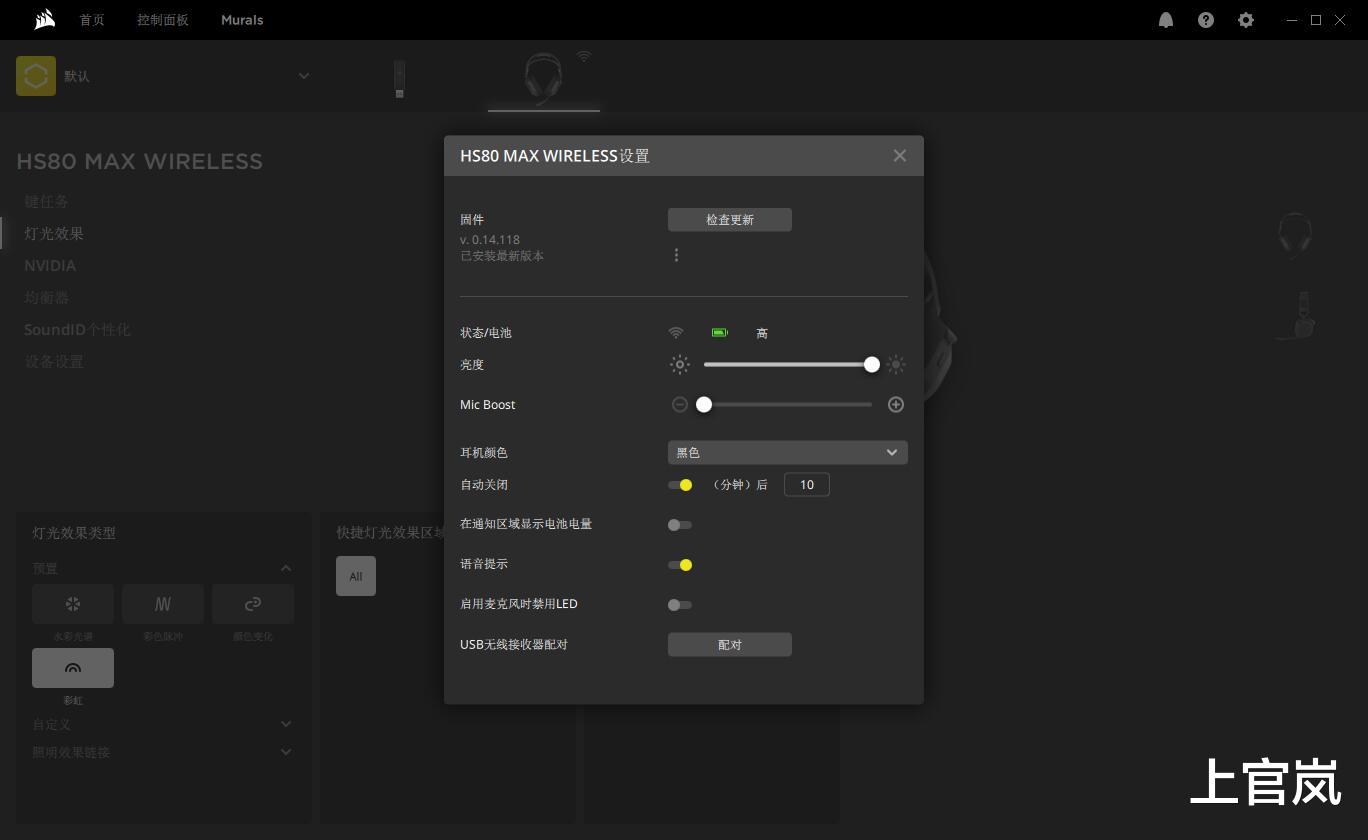This screenshot has height=840, width=1368.
Task: Click the Mic Boost slider handle
Action: 704,405
